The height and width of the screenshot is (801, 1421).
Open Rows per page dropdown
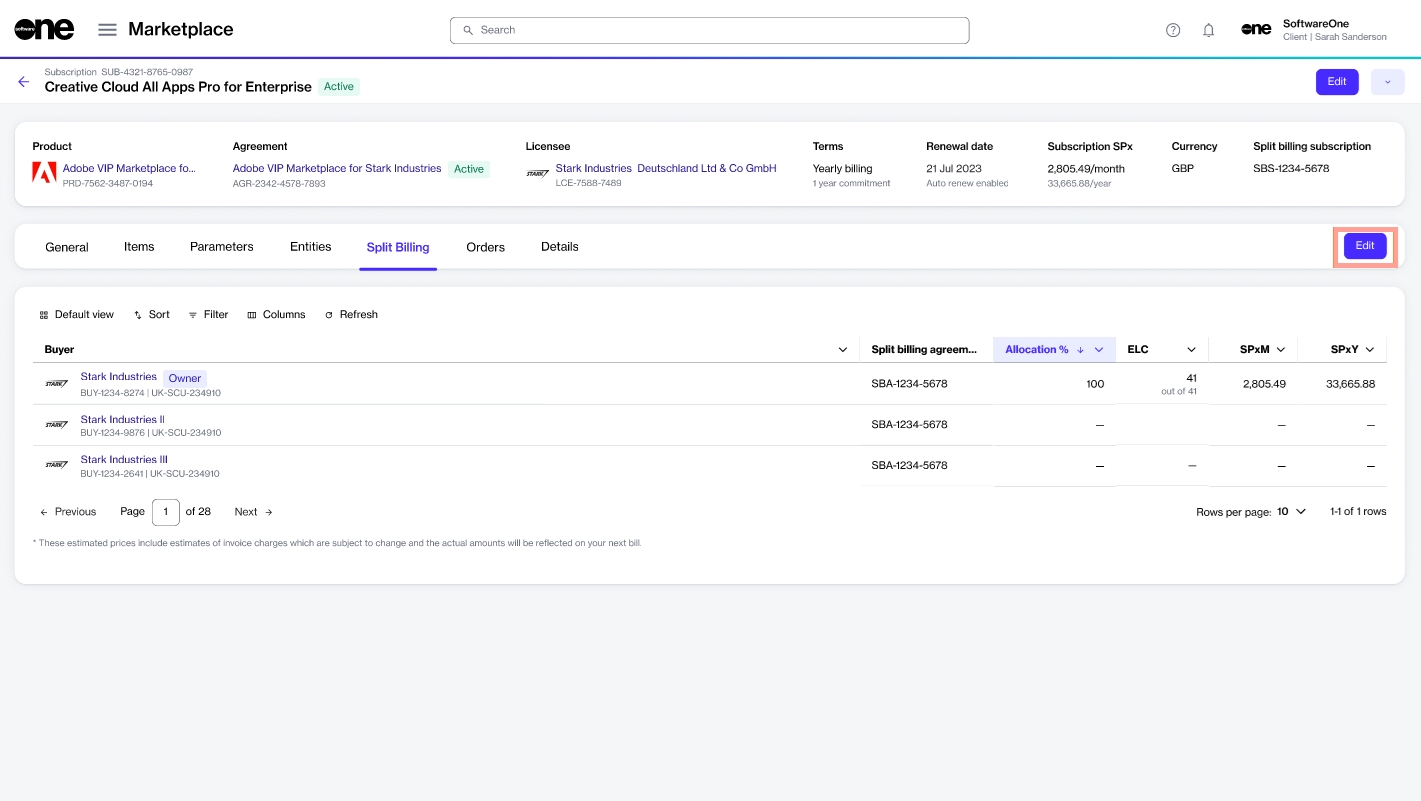pos(1291,511)
